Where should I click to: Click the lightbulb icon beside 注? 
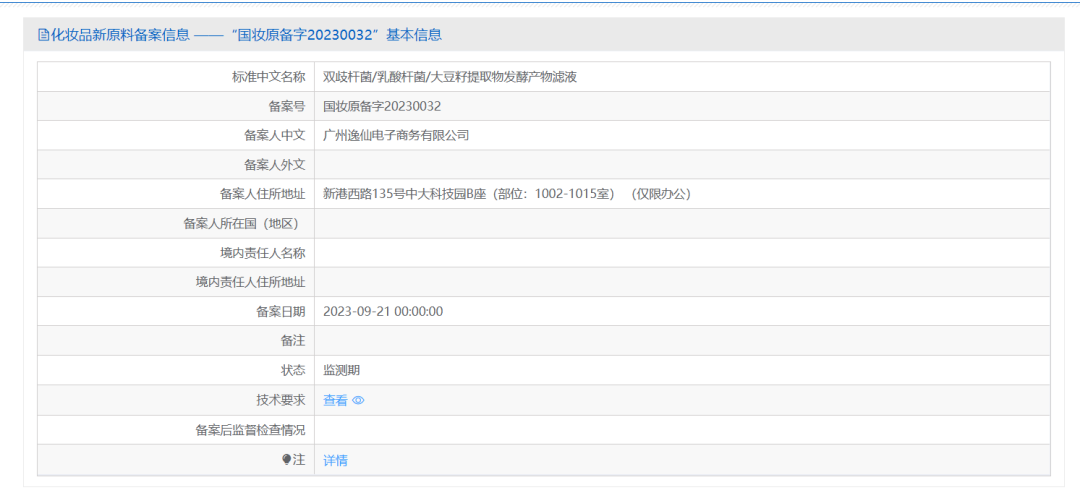point(287,460)
